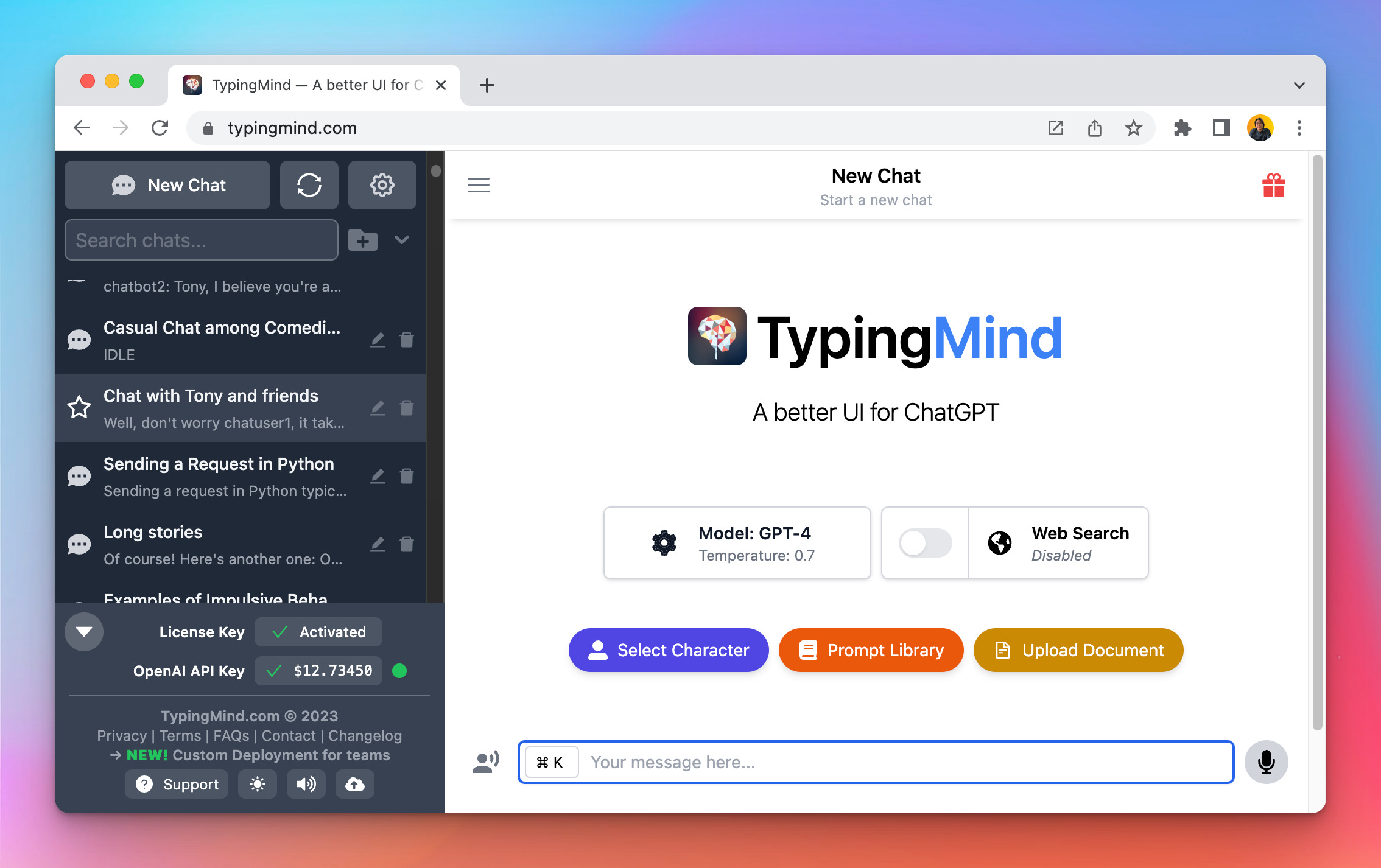Image resolution: width=1381 pixels, height=868 pixels.
Task: Share this page icon in address bar
Action: click(x=1095, y=128)
